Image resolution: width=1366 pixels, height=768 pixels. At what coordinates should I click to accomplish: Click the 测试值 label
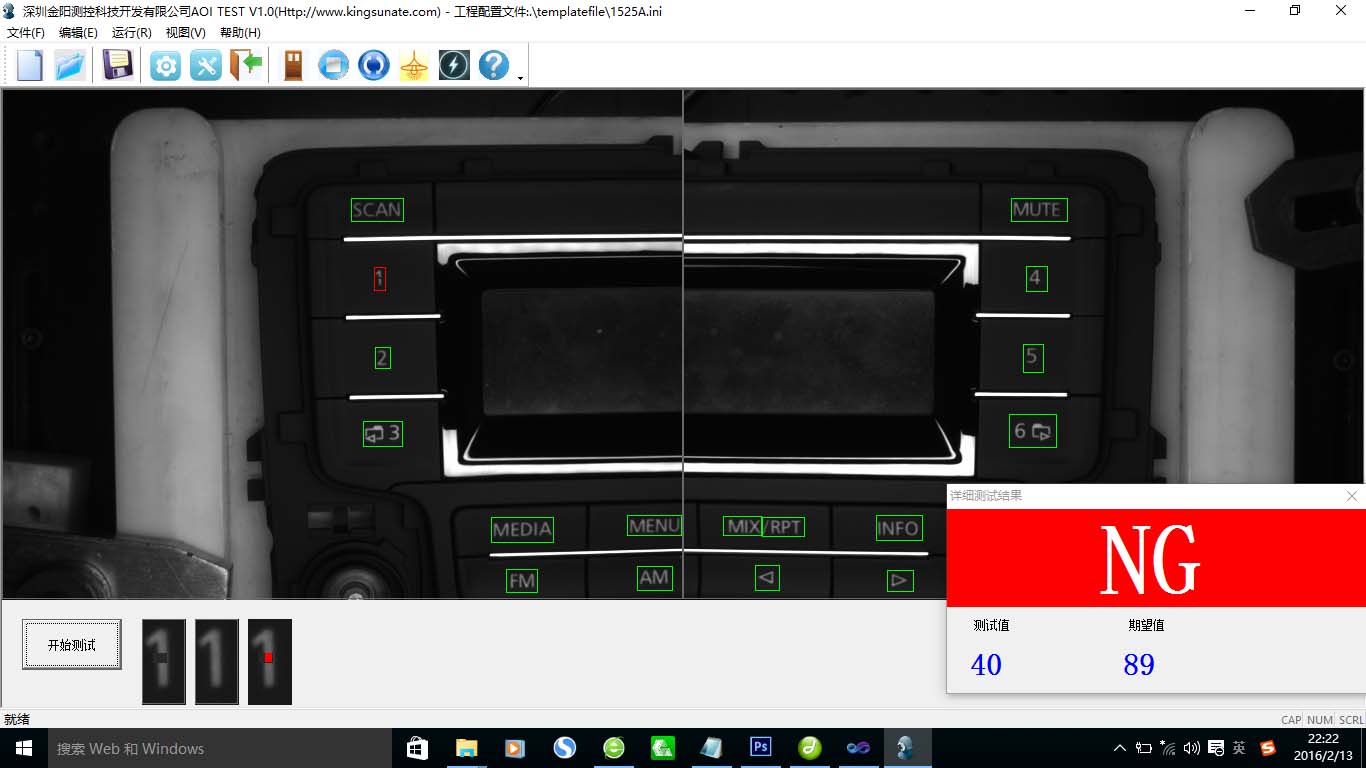coord(991,625)
